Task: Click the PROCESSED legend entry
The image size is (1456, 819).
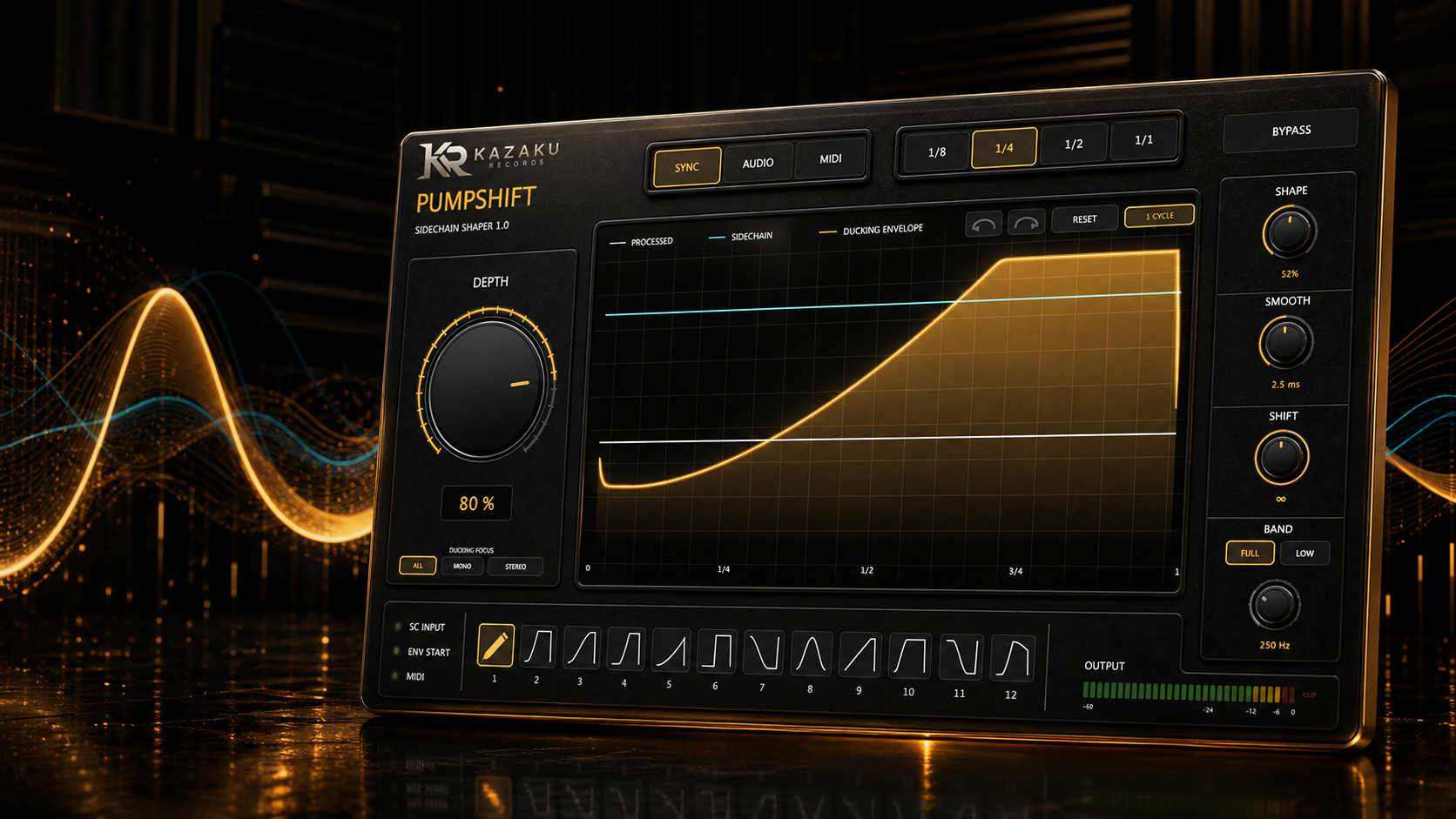Action: pyautogui.click(x=642, y=242)
